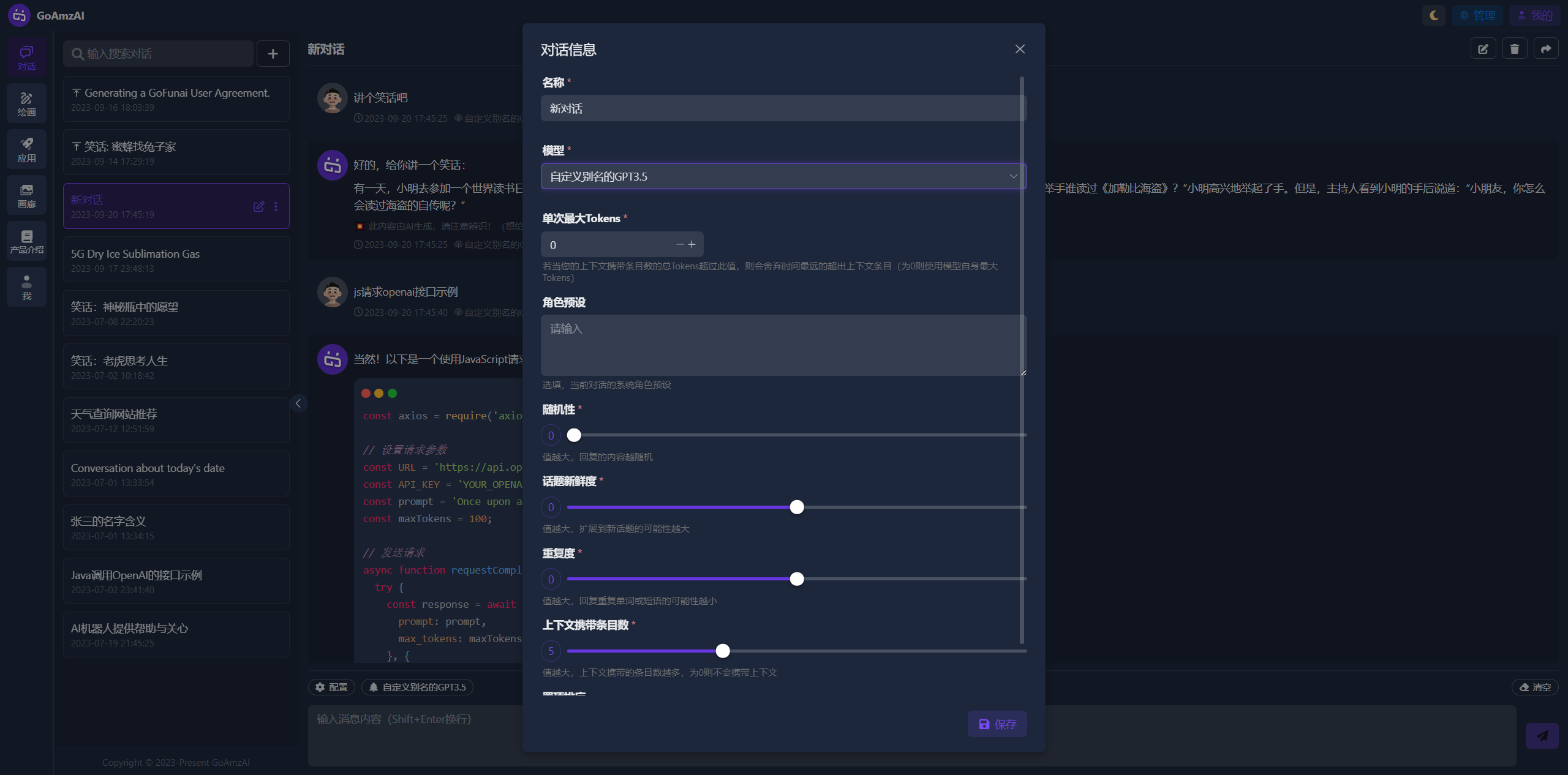Toggle dark mode moon icon
This screenshot has width=1568, height=775.
pyautogui.click(x=1434, y=15)
